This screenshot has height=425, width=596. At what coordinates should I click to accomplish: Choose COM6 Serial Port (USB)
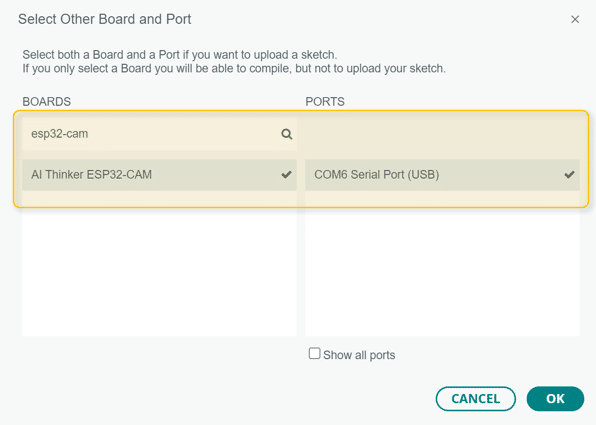(x=442, y=175)
